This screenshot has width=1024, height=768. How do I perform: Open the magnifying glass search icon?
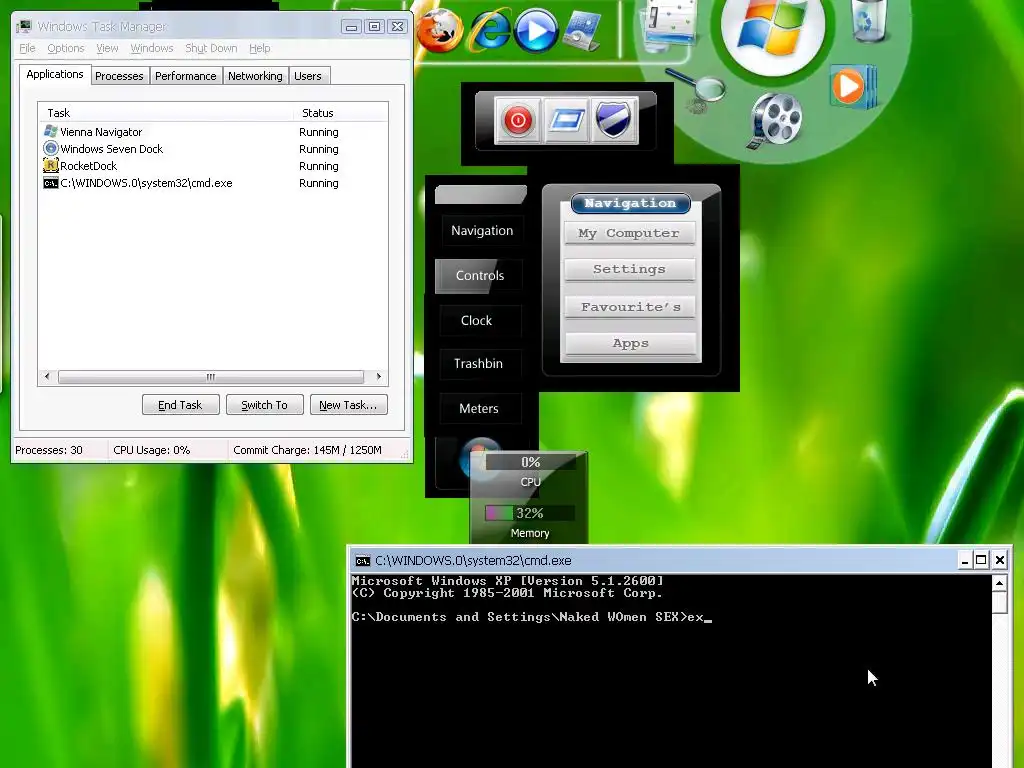coord(697,89)
